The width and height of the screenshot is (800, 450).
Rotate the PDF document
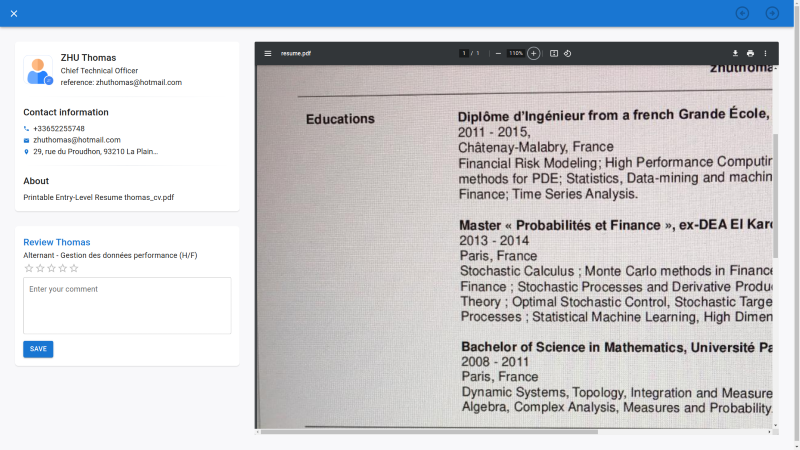coord(567,53)
